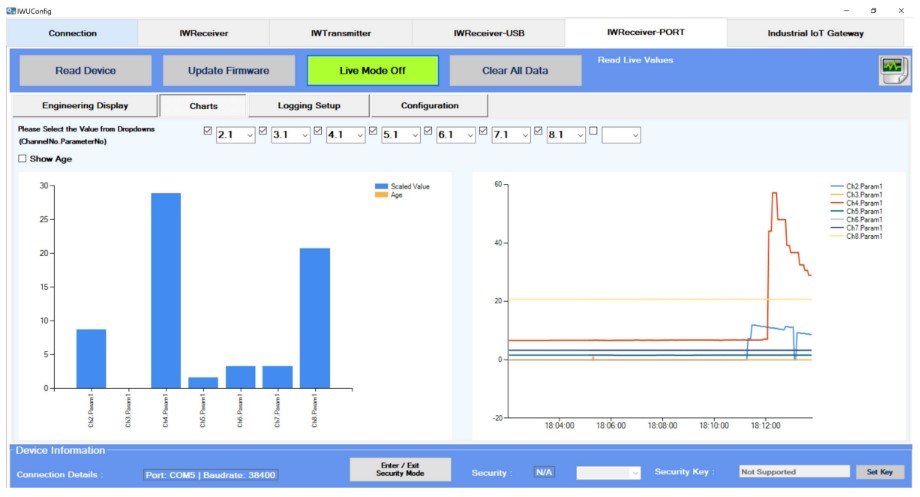Click the IWUConfig app icon in title bar
Screen dimensions: 920x497
[x=10, y=10]
